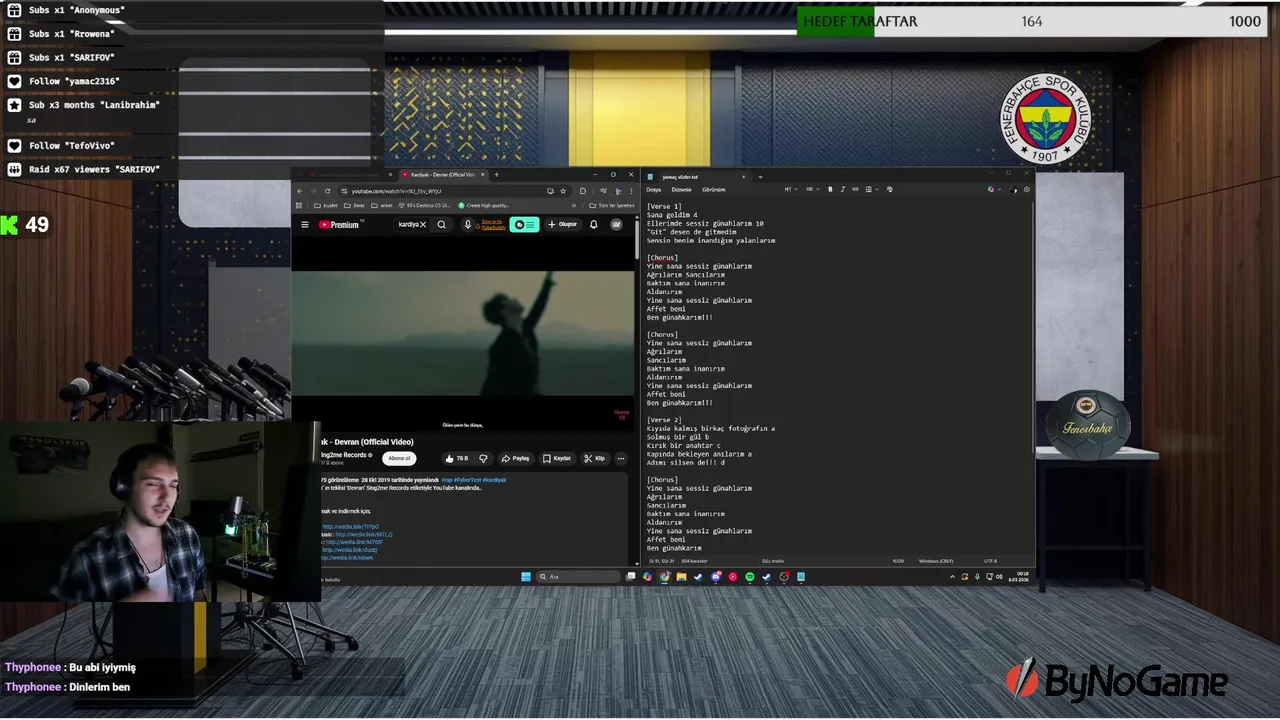The height and width of the screenshot is (720, 1280).
Task: Click the taskbar Ara search box
Action: click(578, 577)
